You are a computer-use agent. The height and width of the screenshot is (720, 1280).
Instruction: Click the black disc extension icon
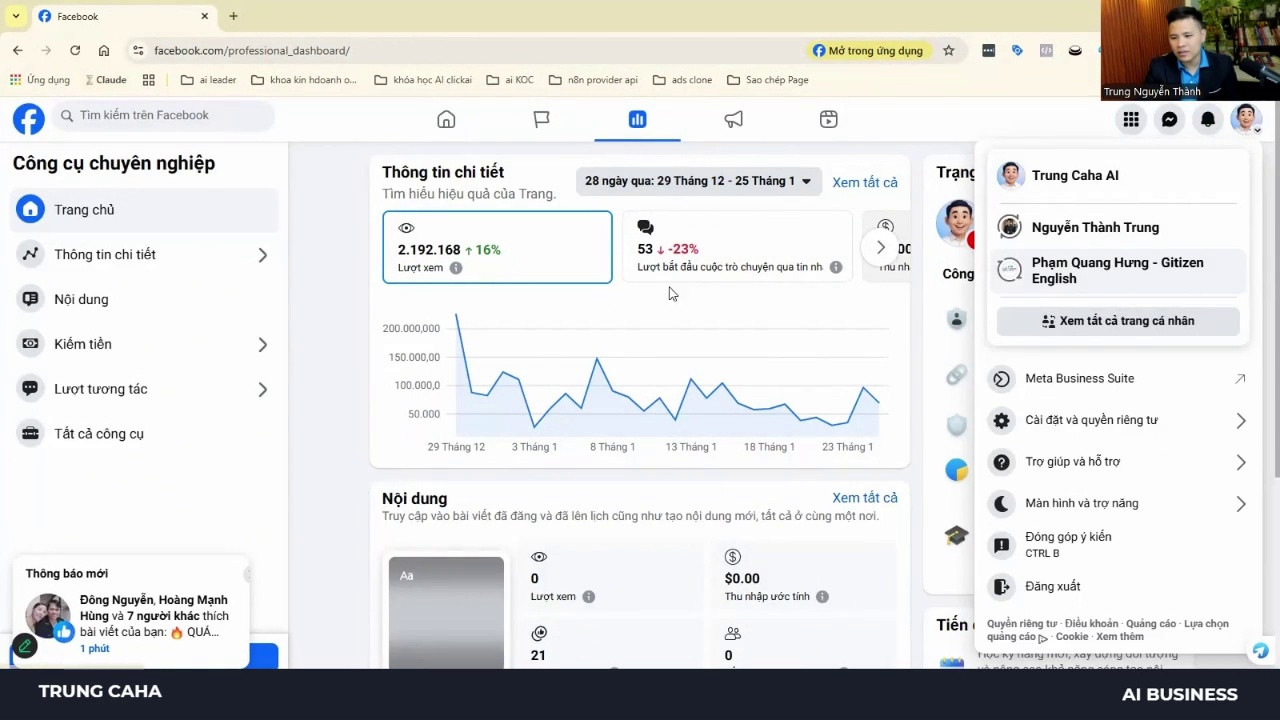1075,50
